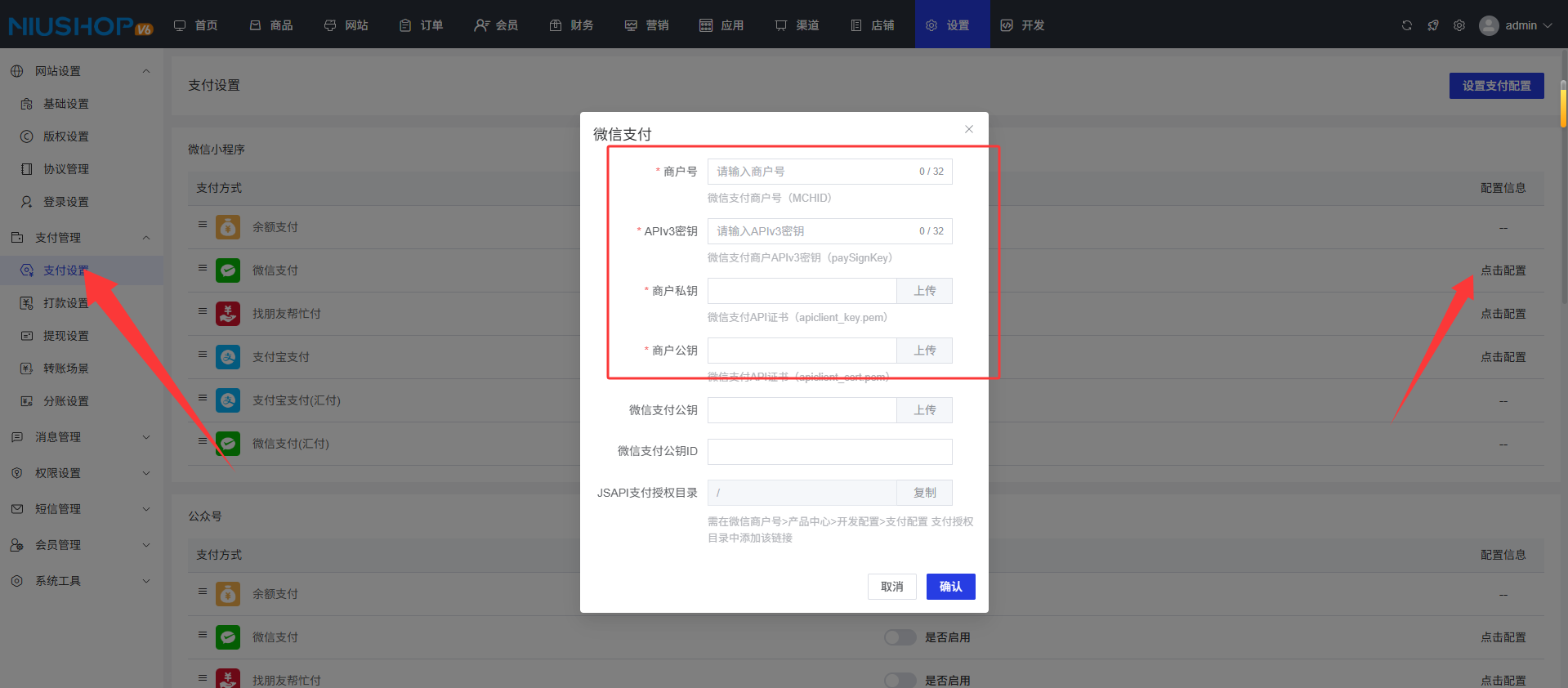
Task: Collapse the 网站设置 sidebar section
Action: click(146, 71)
